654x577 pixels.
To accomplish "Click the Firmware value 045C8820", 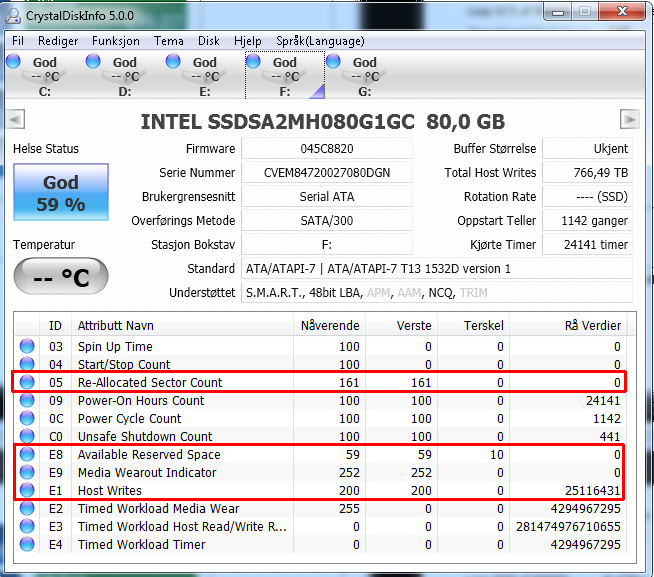I will click(x=327, y=149).
